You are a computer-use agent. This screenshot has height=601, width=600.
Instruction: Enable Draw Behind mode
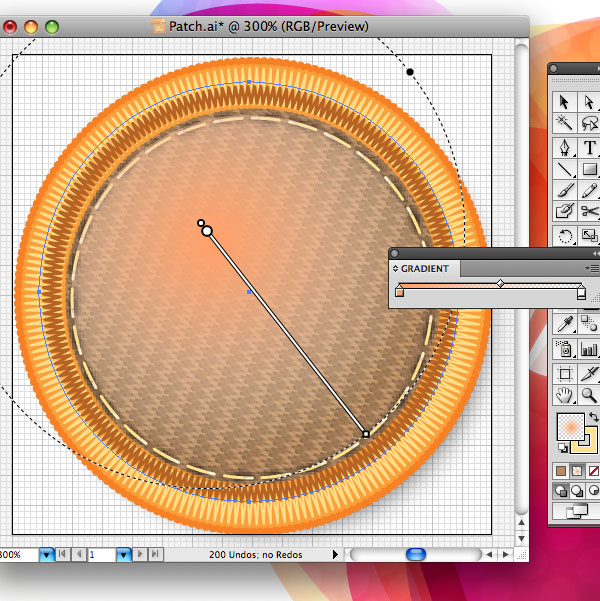coord(577,491)
